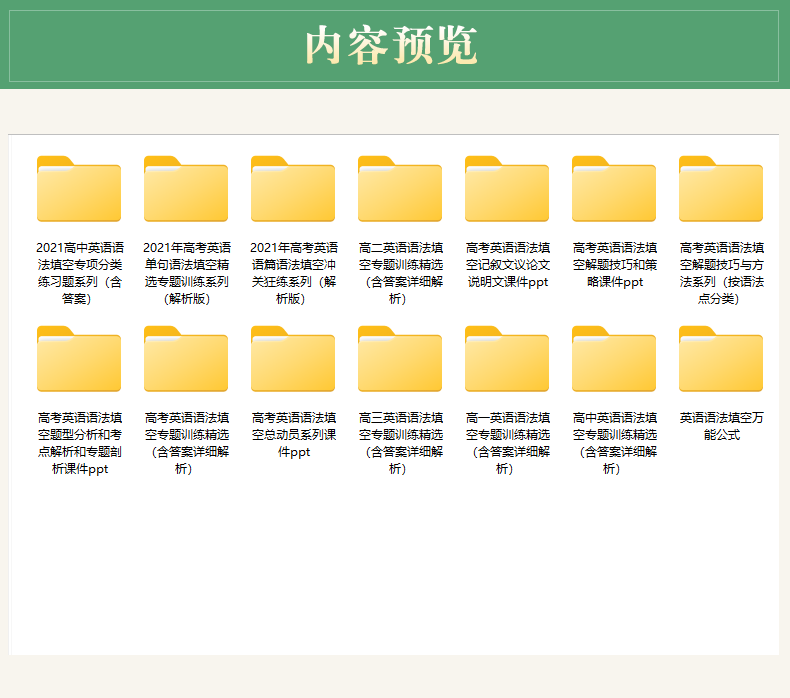Click the label text "高三英语语法填空专题训练精选（含答案详细解析）"
Image resolution: width=790 pixels, height=698 pixels.
point(401,443)
